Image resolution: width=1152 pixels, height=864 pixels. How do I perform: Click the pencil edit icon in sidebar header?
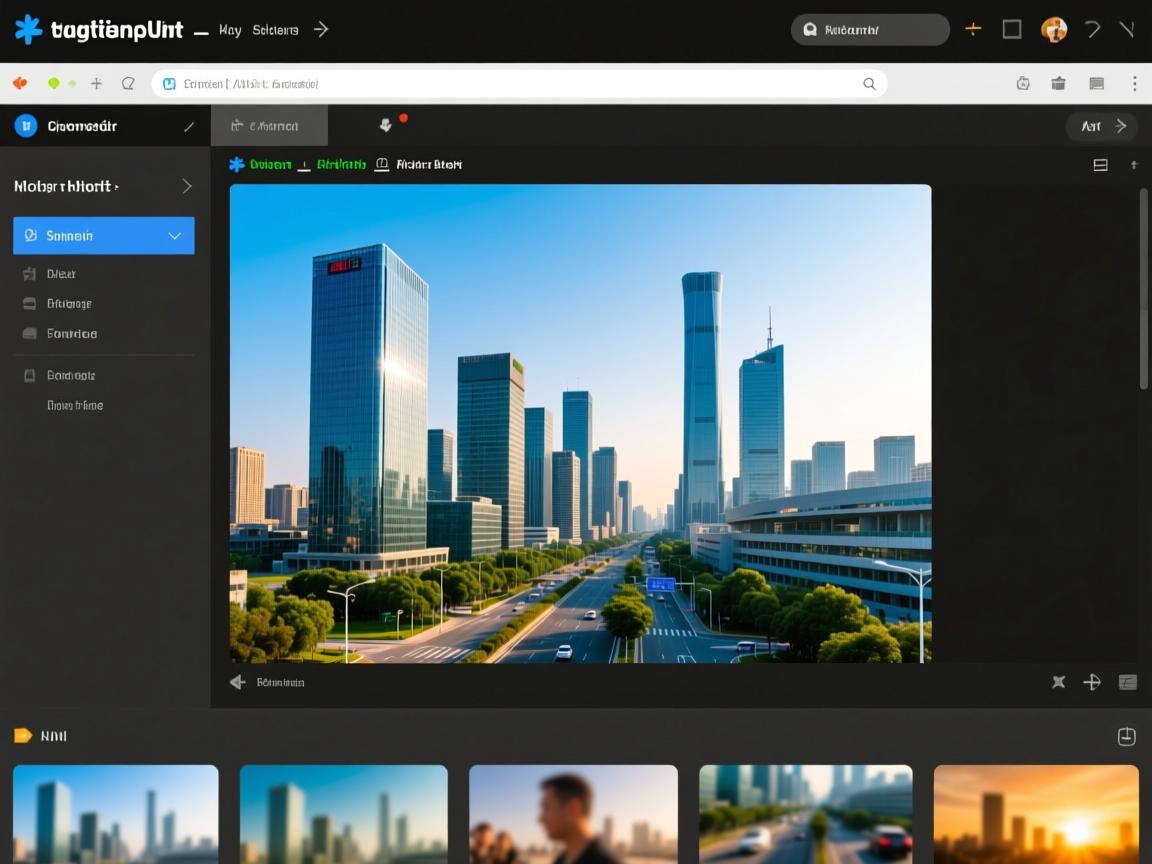click(x=189, y=126)
